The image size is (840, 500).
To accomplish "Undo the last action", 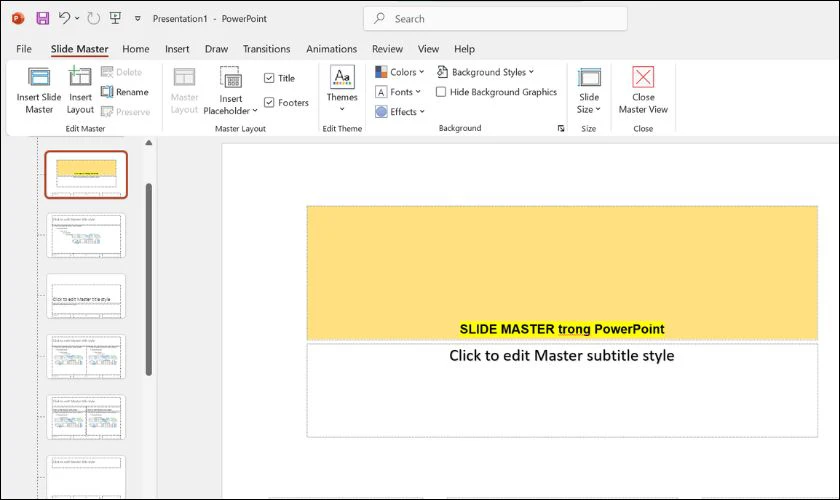I will (64, 18).
